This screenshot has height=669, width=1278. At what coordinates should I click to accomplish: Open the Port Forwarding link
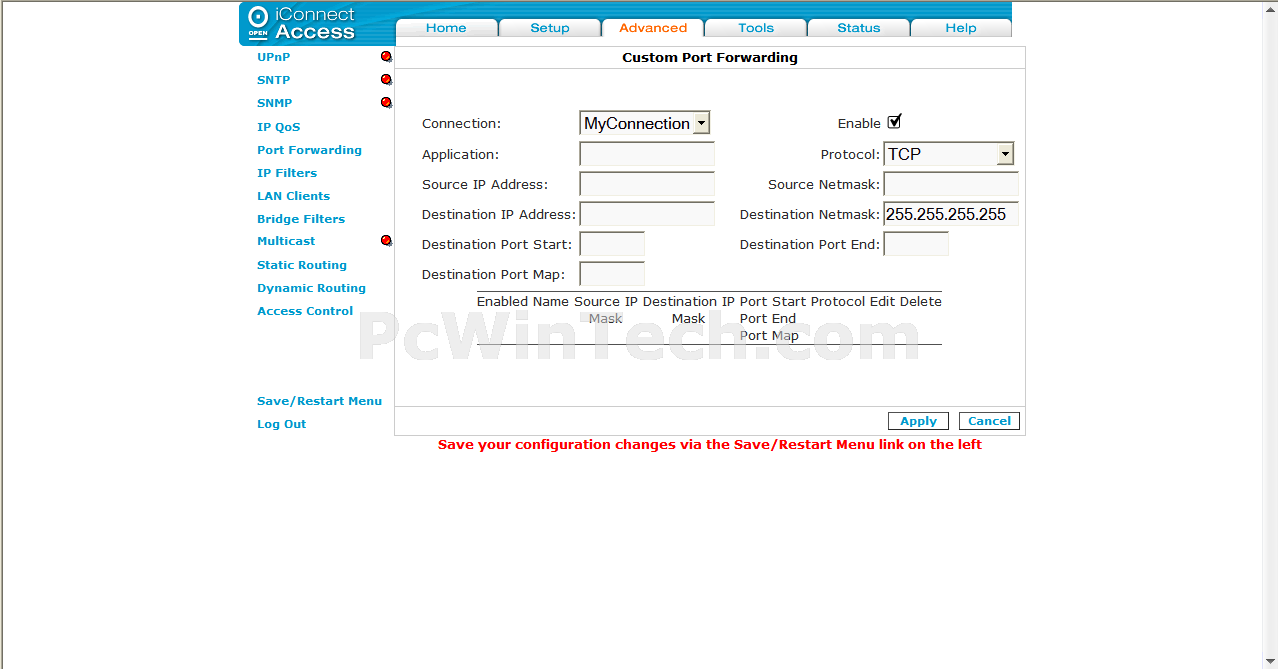click(309, 150)
